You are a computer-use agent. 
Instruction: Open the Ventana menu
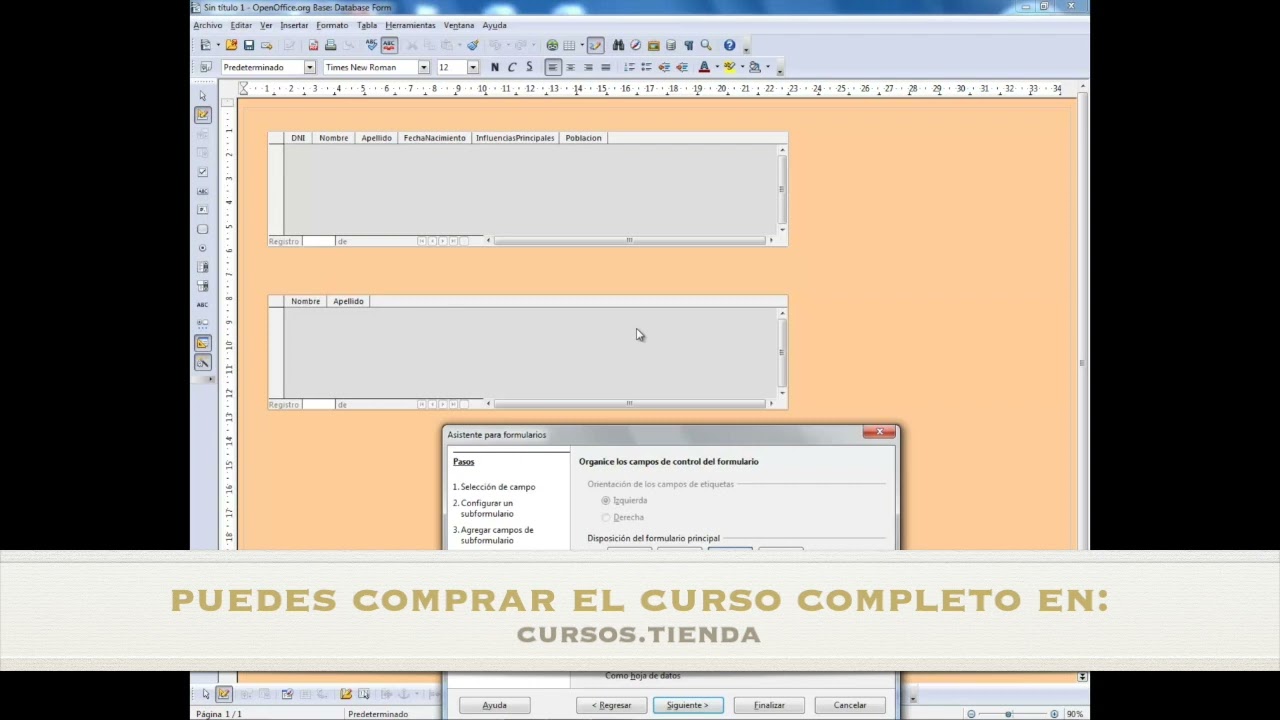coord(459,25)
